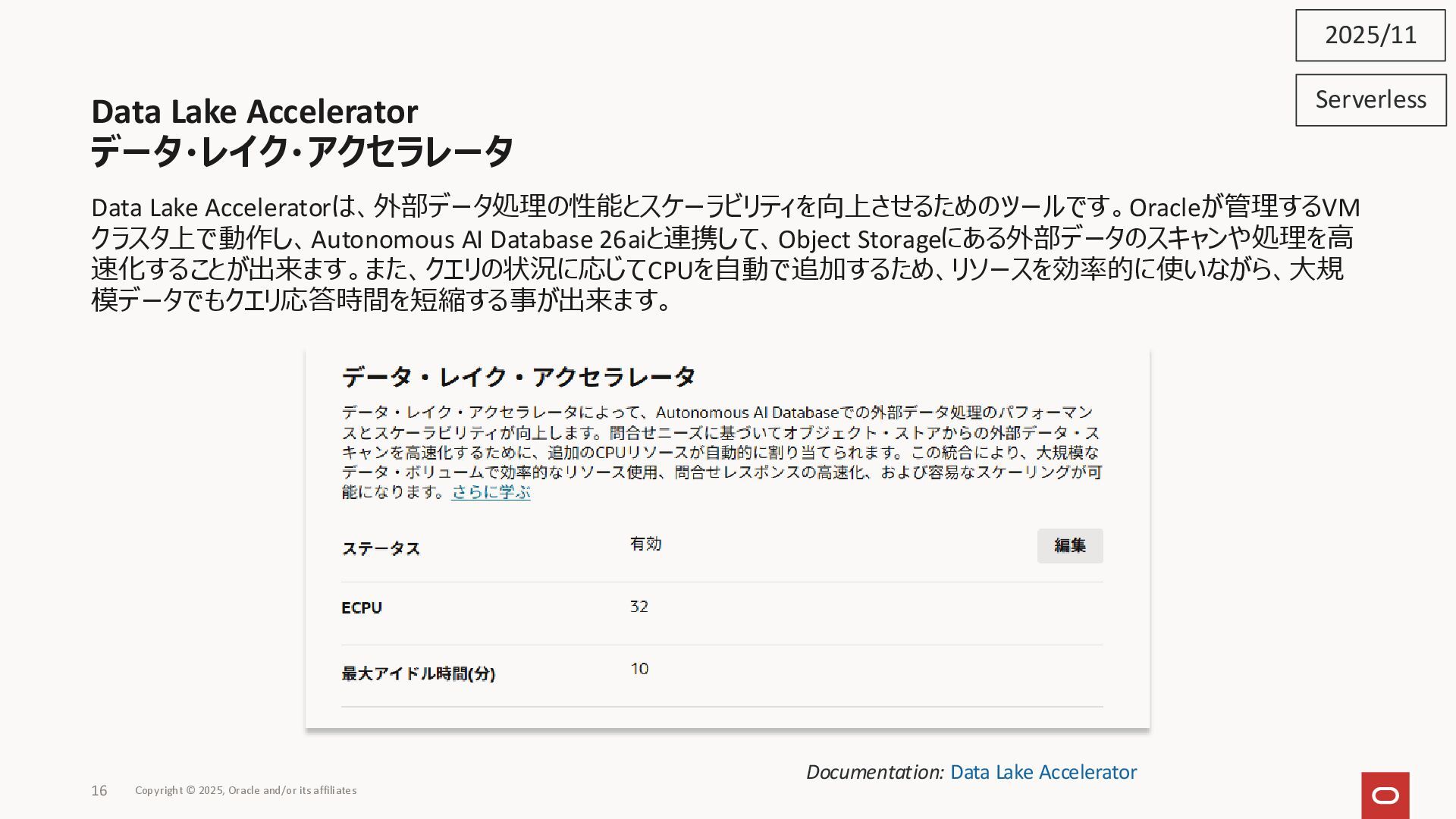
Task: Click the panel description paragraph
Action: coord(720,452)
